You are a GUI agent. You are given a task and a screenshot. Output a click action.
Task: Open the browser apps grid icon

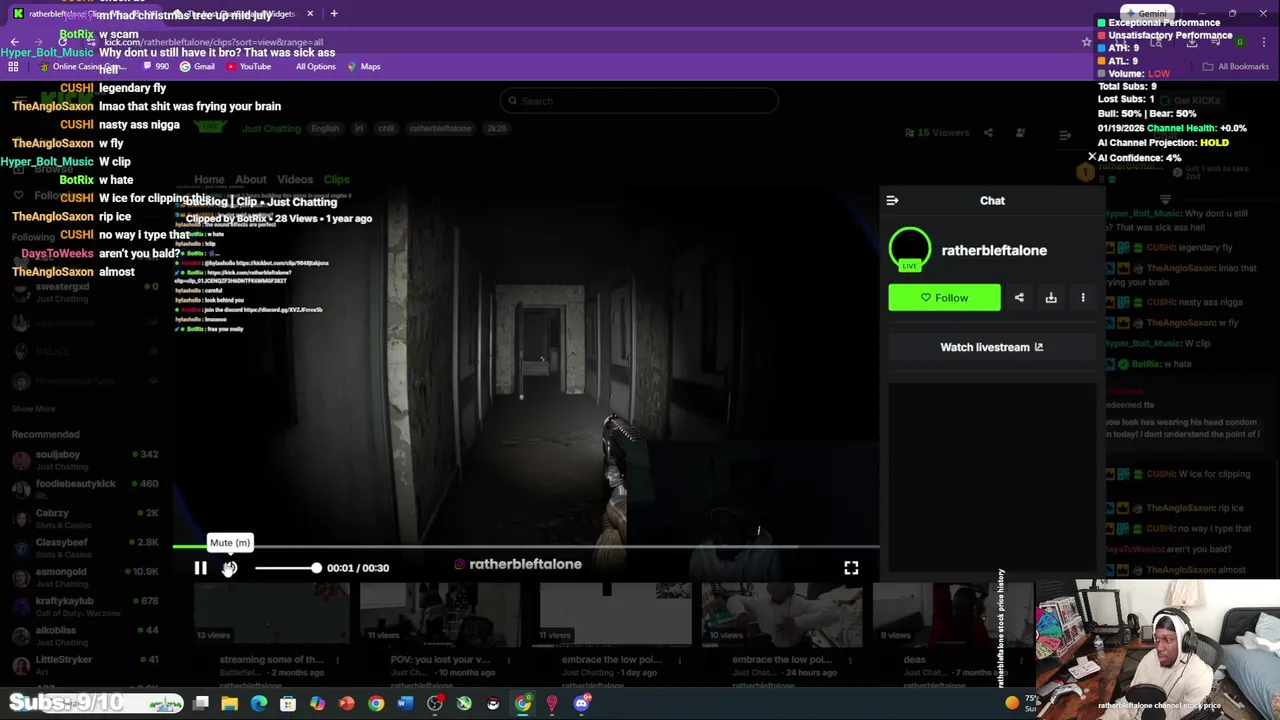13,67
